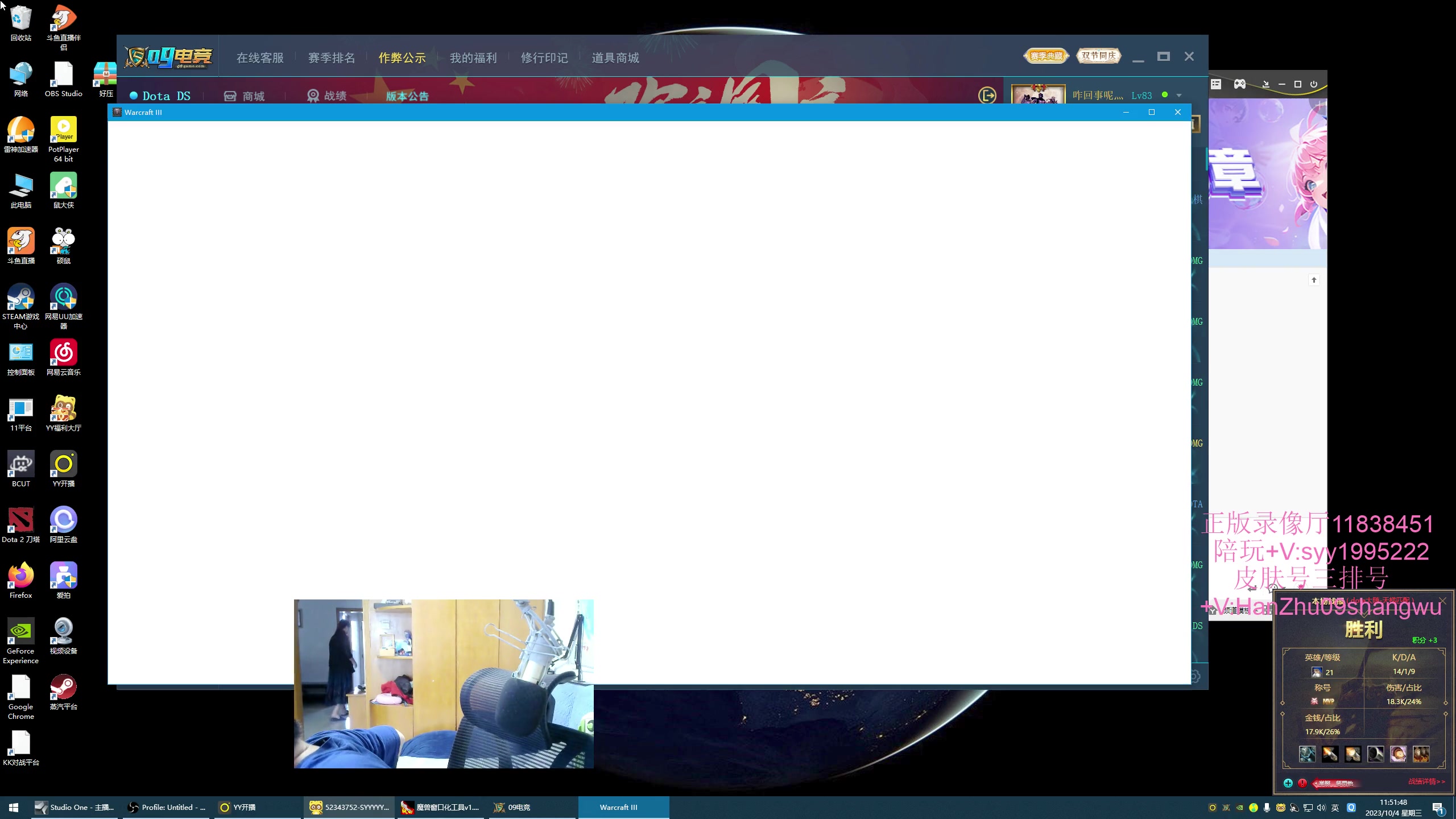Switch to 09电竞 taskbar item
Screen dimensions: 1456x819
click(532, 807)
